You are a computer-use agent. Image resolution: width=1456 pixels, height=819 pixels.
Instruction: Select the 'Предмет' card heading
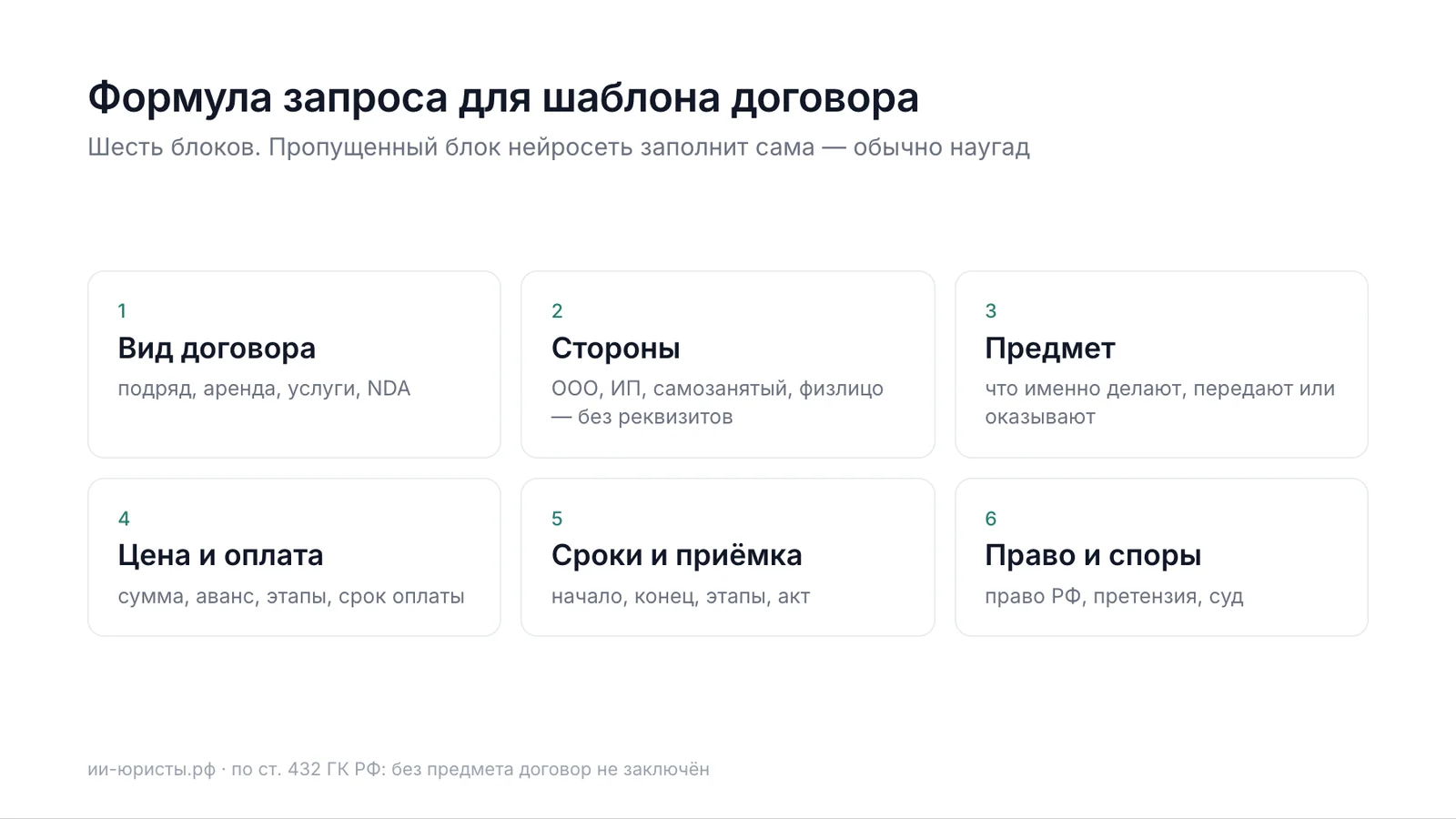tap(1050, 349)
